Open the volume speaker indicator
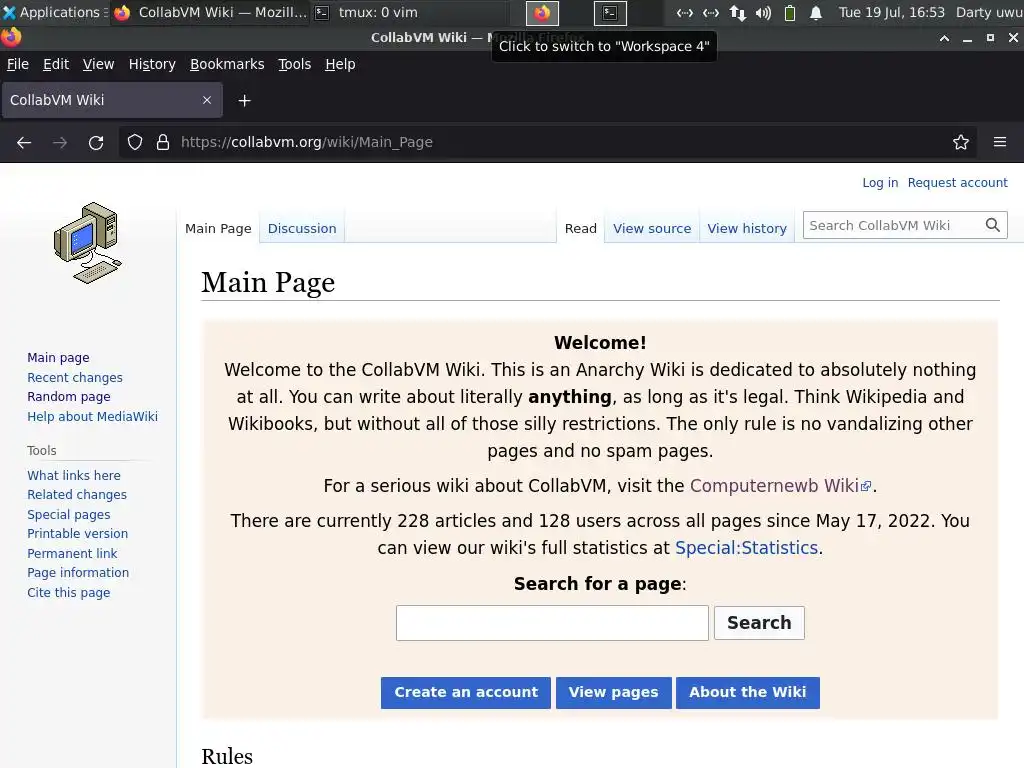Viewport: 1024px width, 768px height. tap(763, 12)
